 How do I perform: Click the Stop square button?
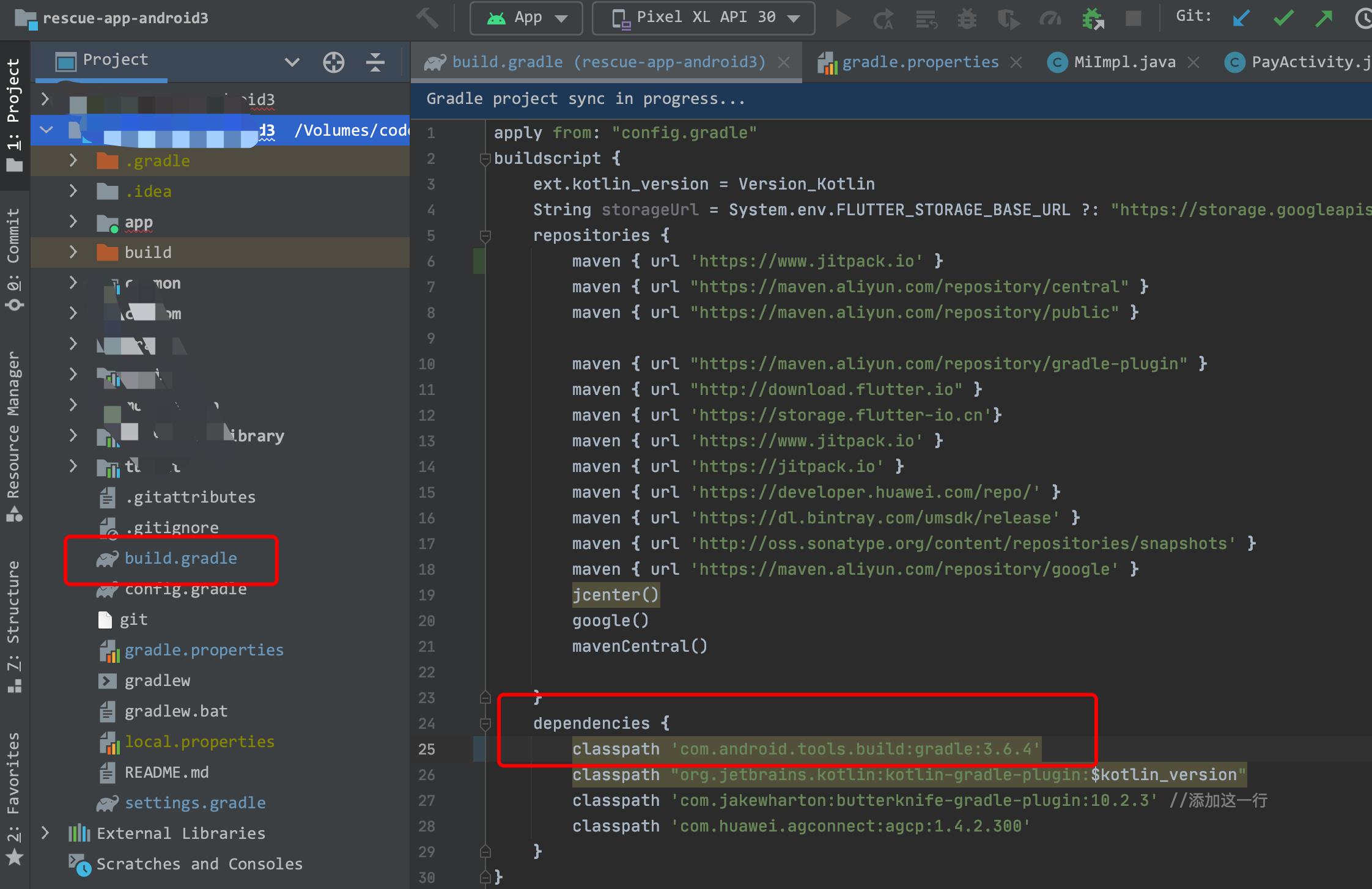1134,18
